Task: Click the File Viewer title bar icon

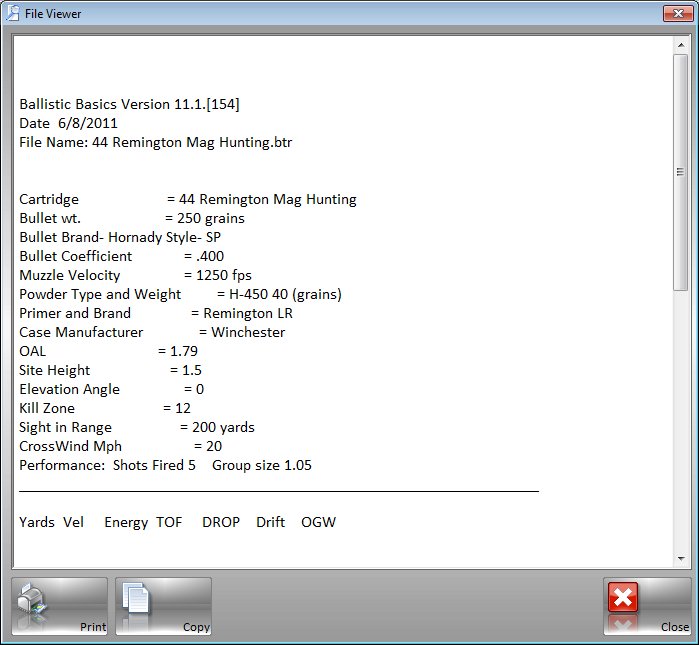Action: coord(13,13)
